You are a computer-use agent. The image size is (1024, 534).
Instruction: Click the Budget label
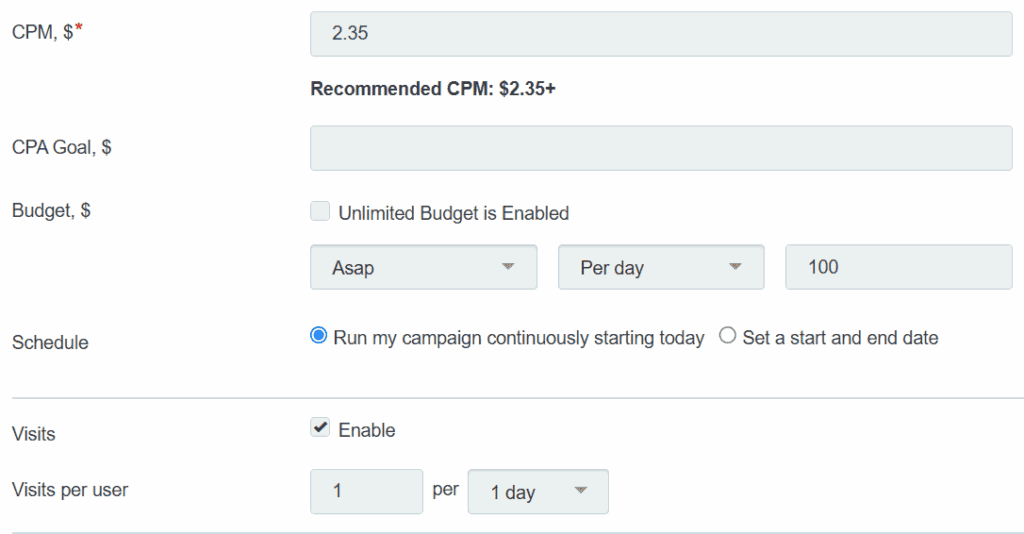tap(51, 211)
